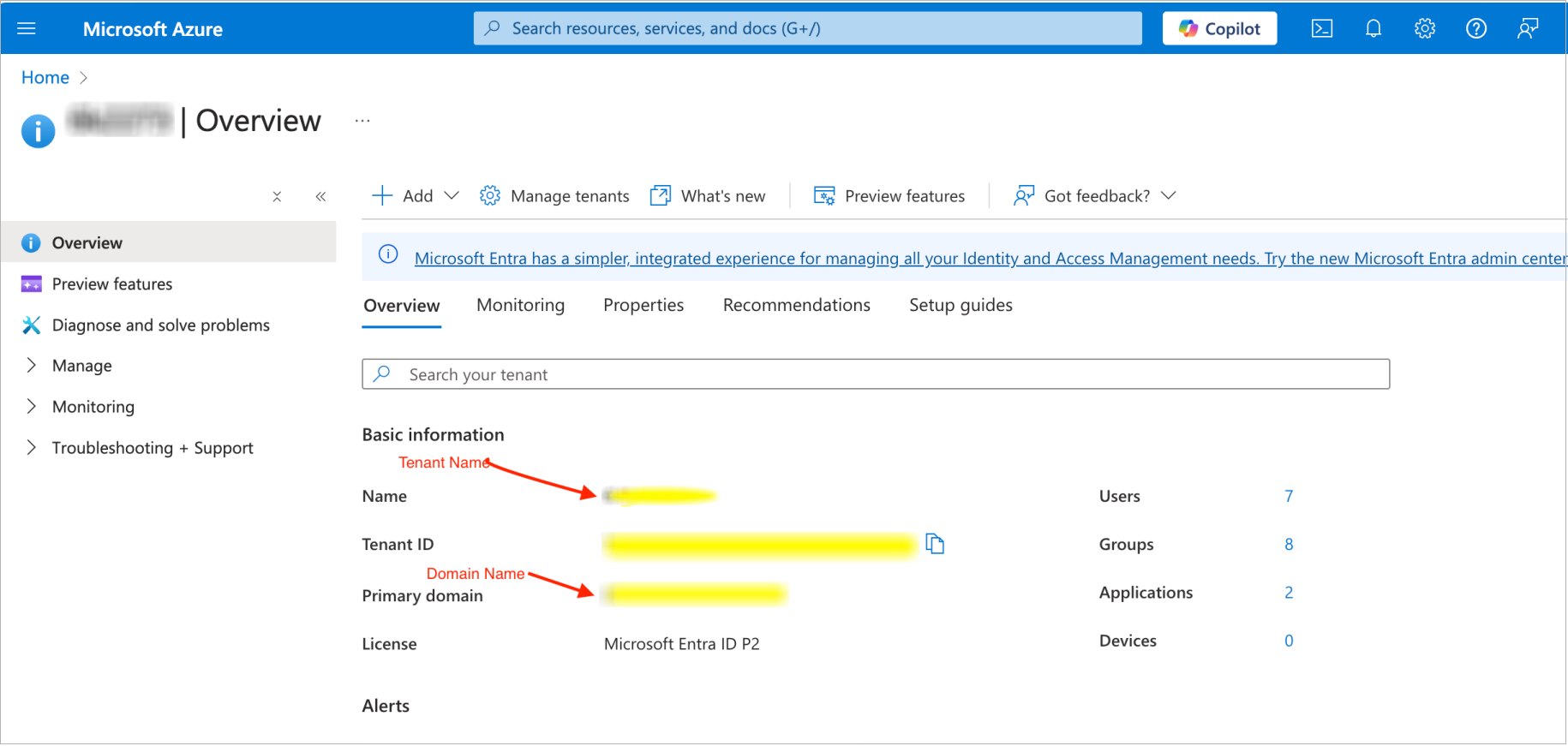Click the Preview features sidebar icon
This screenshot has width=1568, height=746.
pyautogui.click(x=31, y=283)
